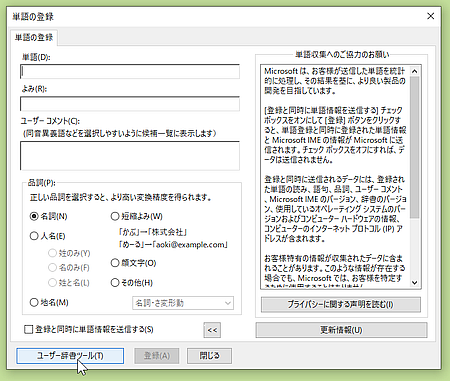Click the hint 正しい品詞を選択すると、より高い変換精度を得られます

(121, 197)
